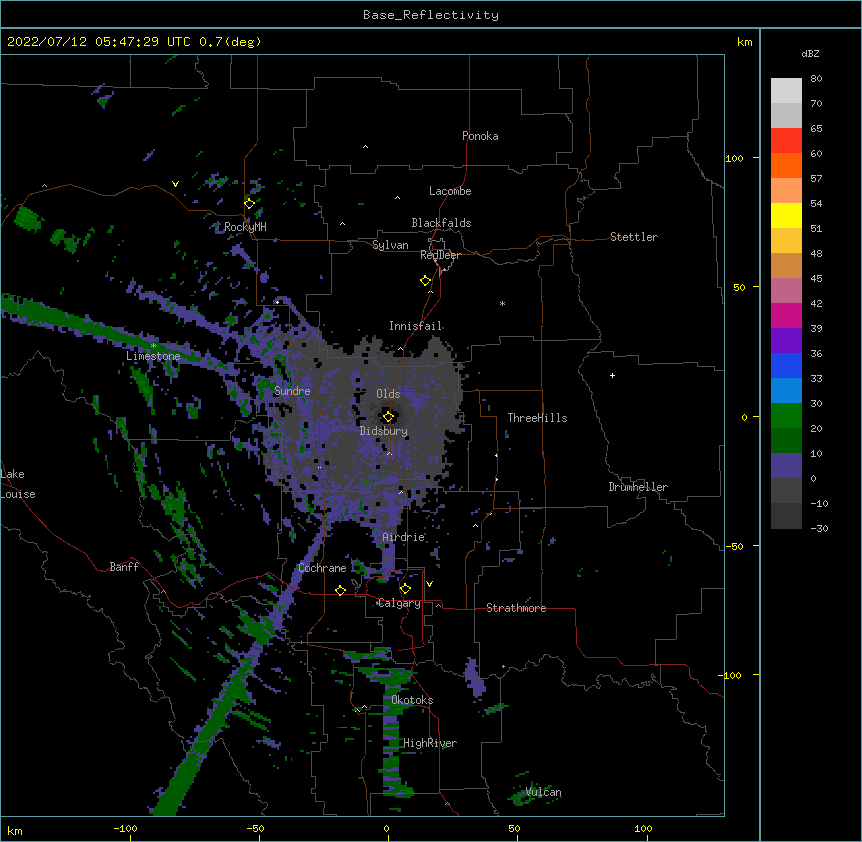Click the yellow V marker east of Calgary
The image size is (862, 842).
pyautogui.click(x=429, y=584)
